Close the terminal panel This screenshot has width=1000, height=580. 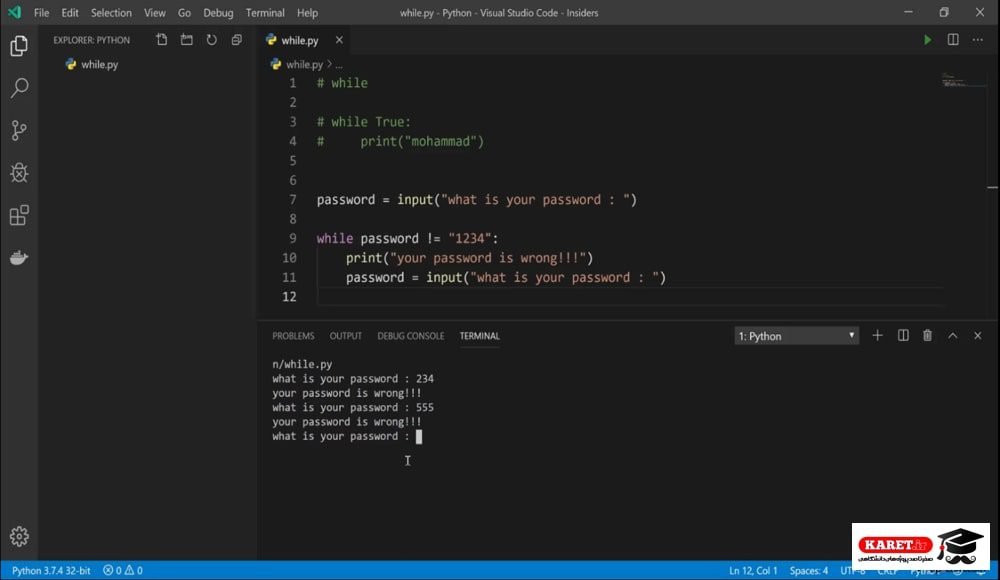pyautogui.click(x=978, y=336)
